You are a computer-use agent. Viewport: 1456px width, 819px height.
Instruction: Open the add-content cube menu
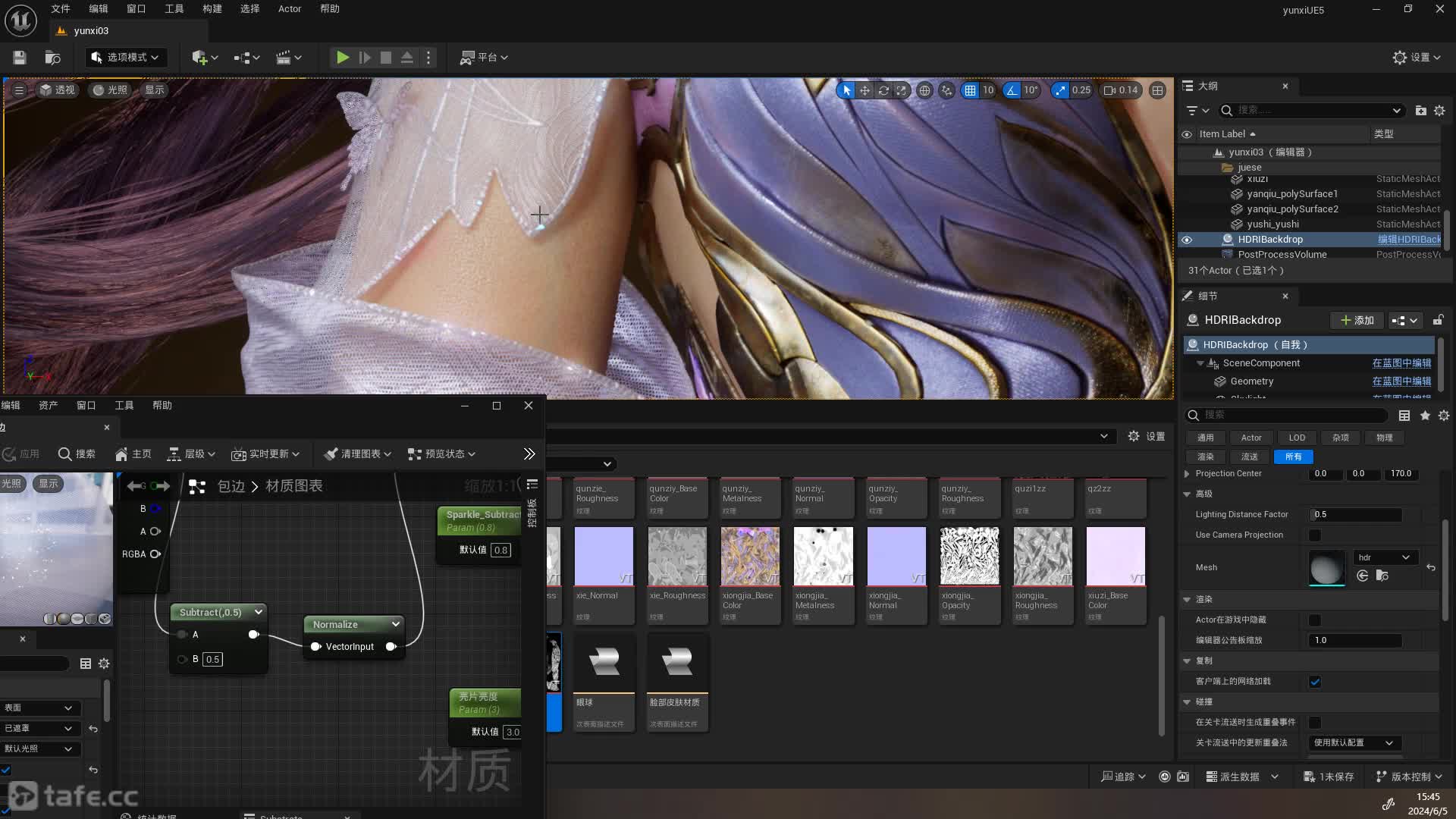tap(205, 58)
